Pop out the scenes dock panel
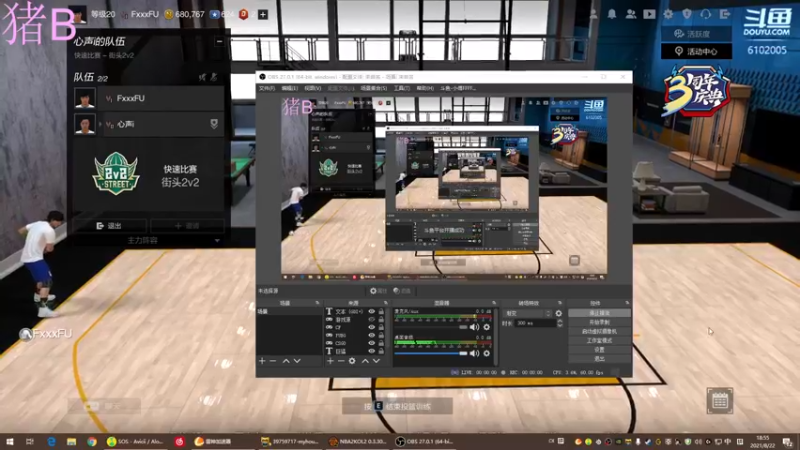 (x=317, y=303)
